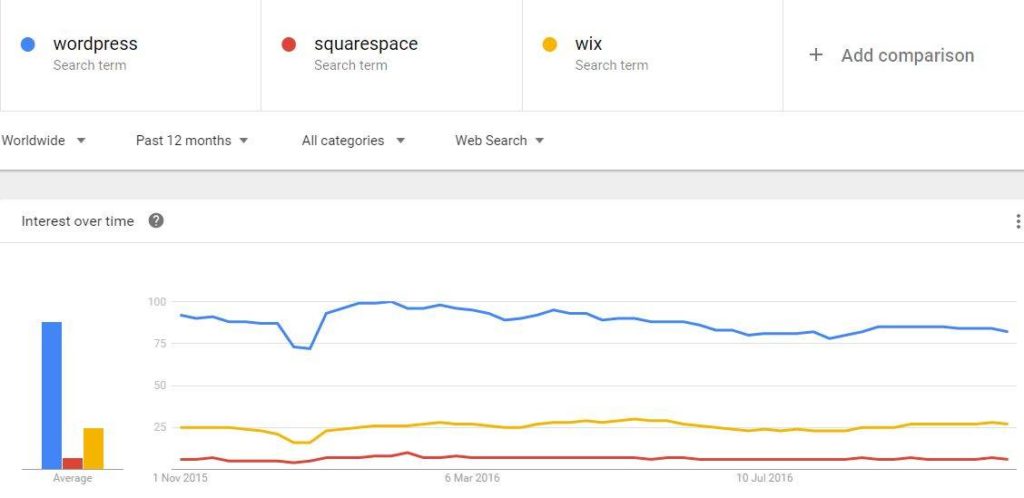The height and width of the screenshot is (498, 1024).
Task: Open the Interest over time help icon
Action: pos(156,221)
